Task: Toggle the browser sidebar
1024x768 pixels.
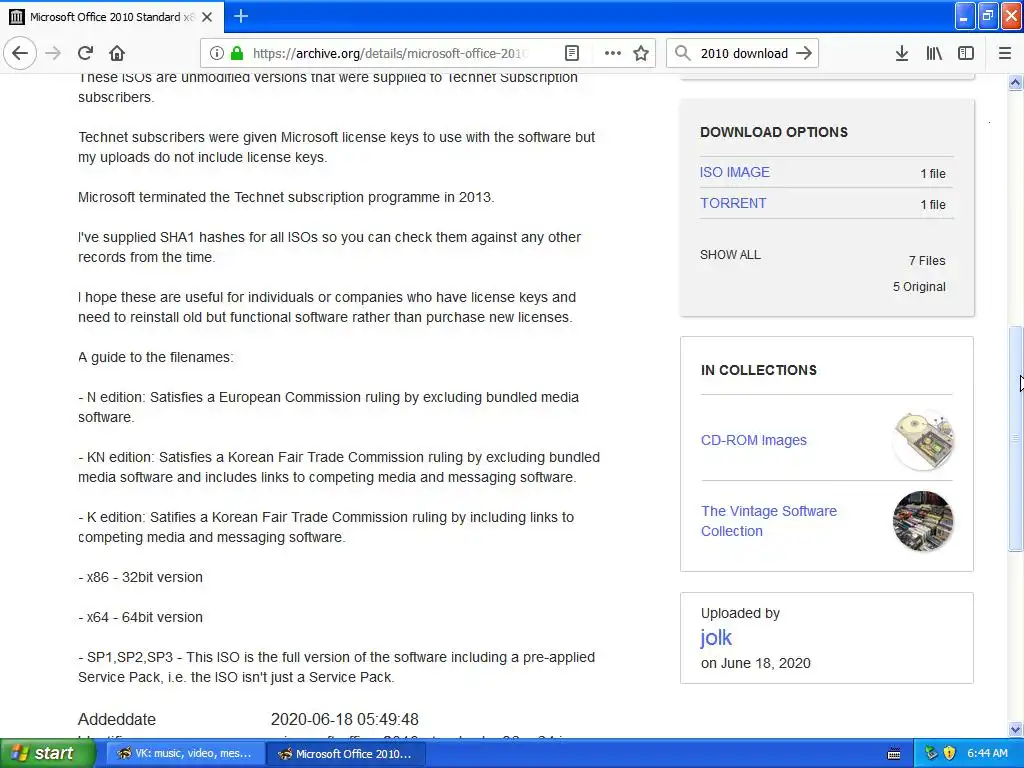Action: (x=966, y=53)
